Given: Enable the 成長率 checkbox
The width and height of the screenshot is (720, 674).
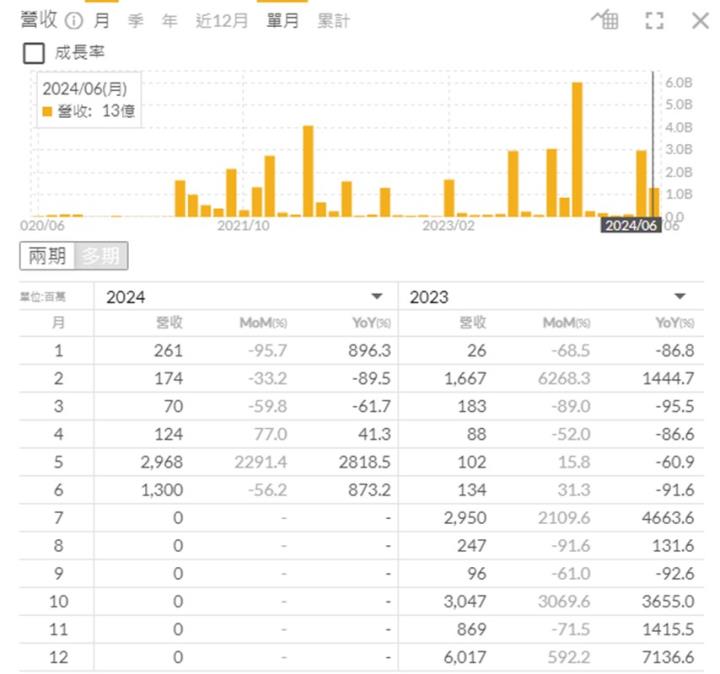Looking at the screenshot, I should (x=33, y=53).
